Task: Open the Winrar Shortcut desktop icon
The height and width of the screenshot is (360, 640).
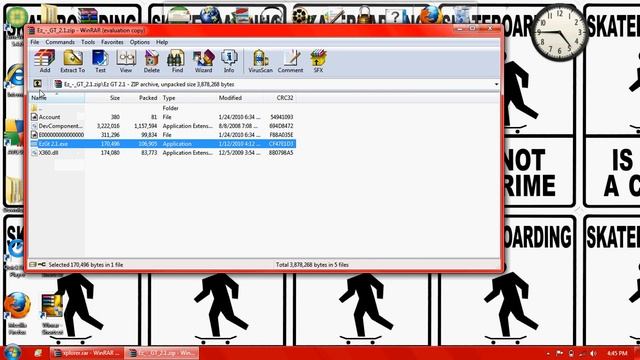Action: pyautogui.click(x=52, y=314)
